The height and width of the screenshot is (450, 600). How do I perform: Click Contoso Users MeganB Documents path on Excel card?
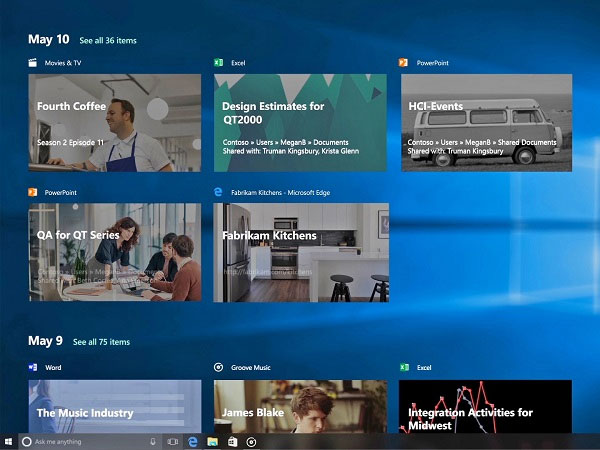(x=285, y=142)
